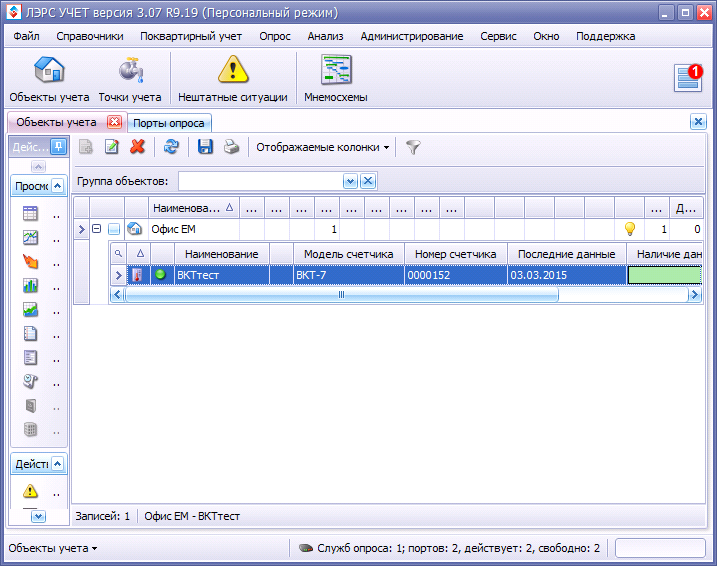Open Нештатные ситуации warning icon
This screenshot has width=717, height=566.
[233, 79]
